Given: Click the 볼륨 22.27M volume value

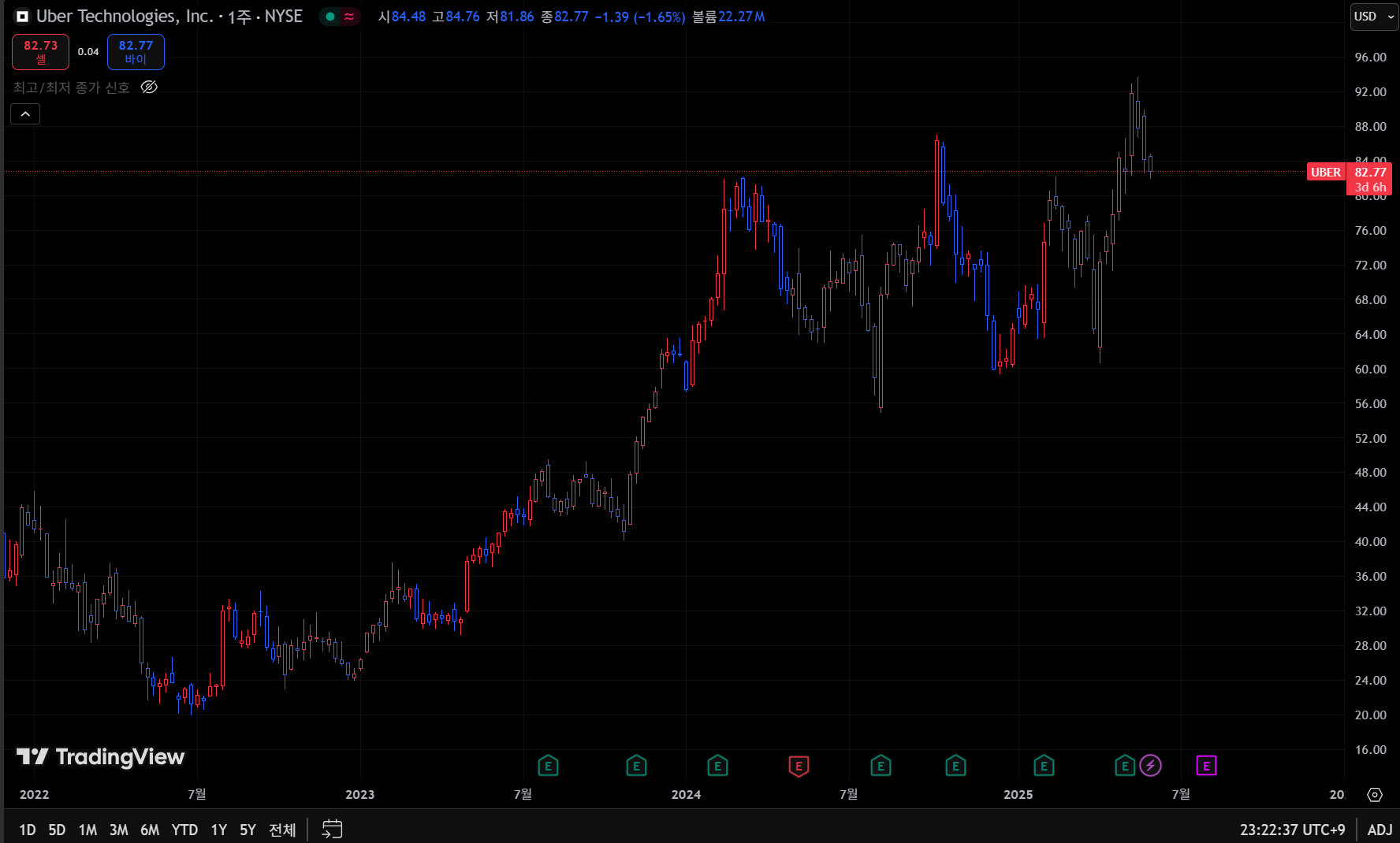Looking at the screenshot, I should (728, 17).
